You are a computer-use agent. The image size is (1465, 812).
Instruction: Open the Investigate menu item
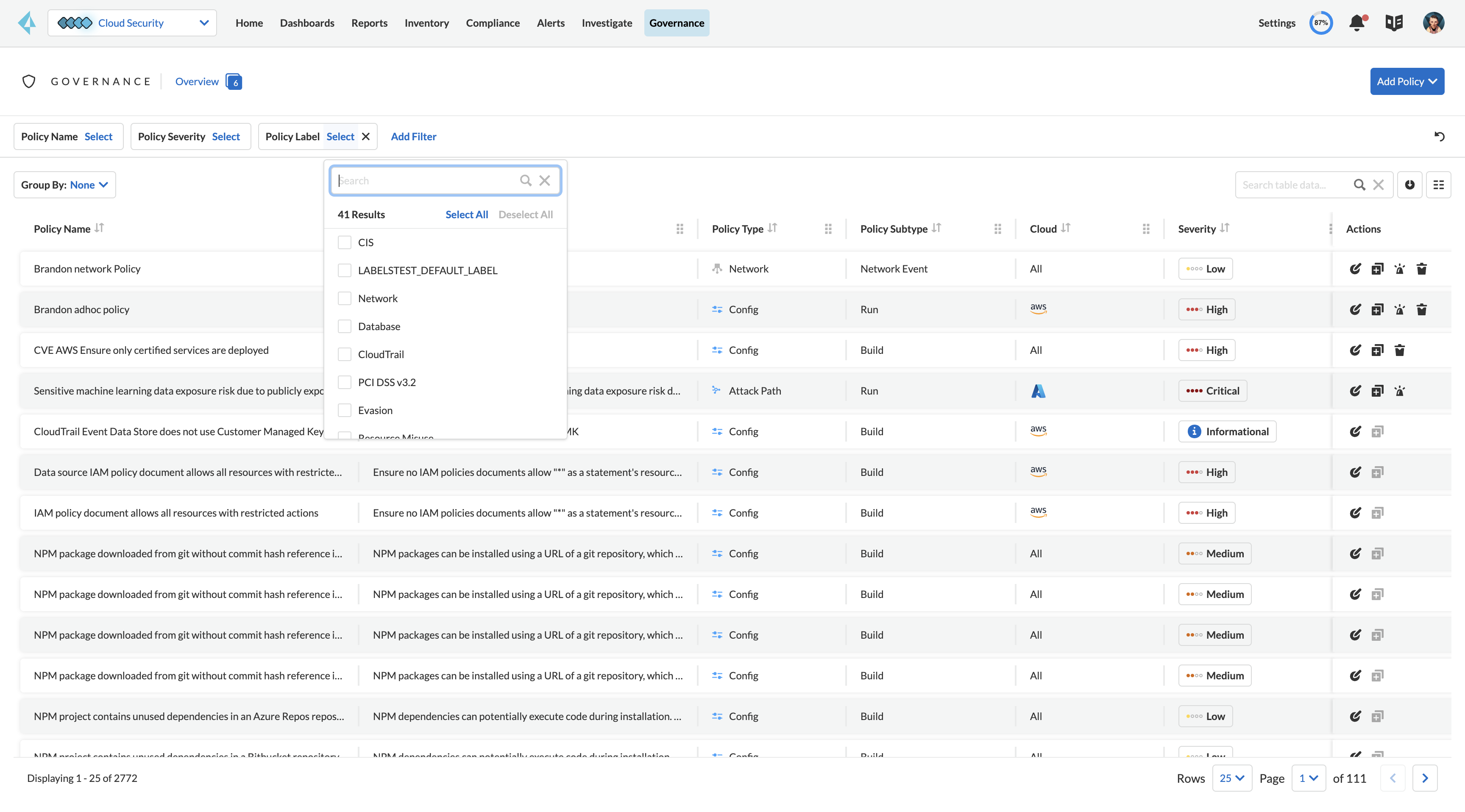(x=606, y=23)
